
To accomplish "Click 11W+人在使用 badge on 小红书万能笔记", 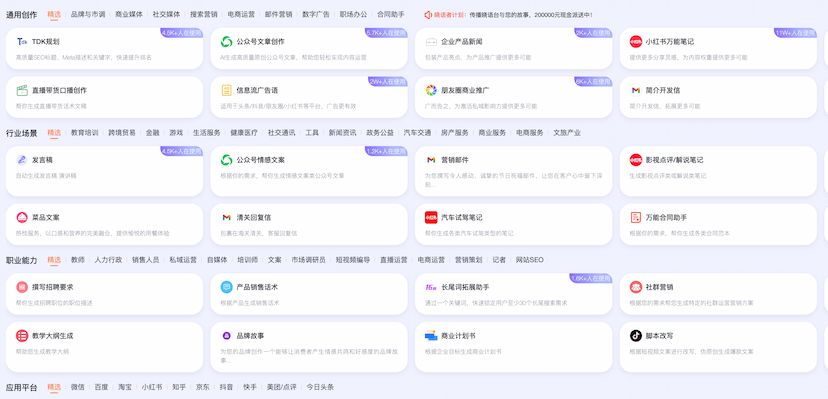I will tap(795, 33).
